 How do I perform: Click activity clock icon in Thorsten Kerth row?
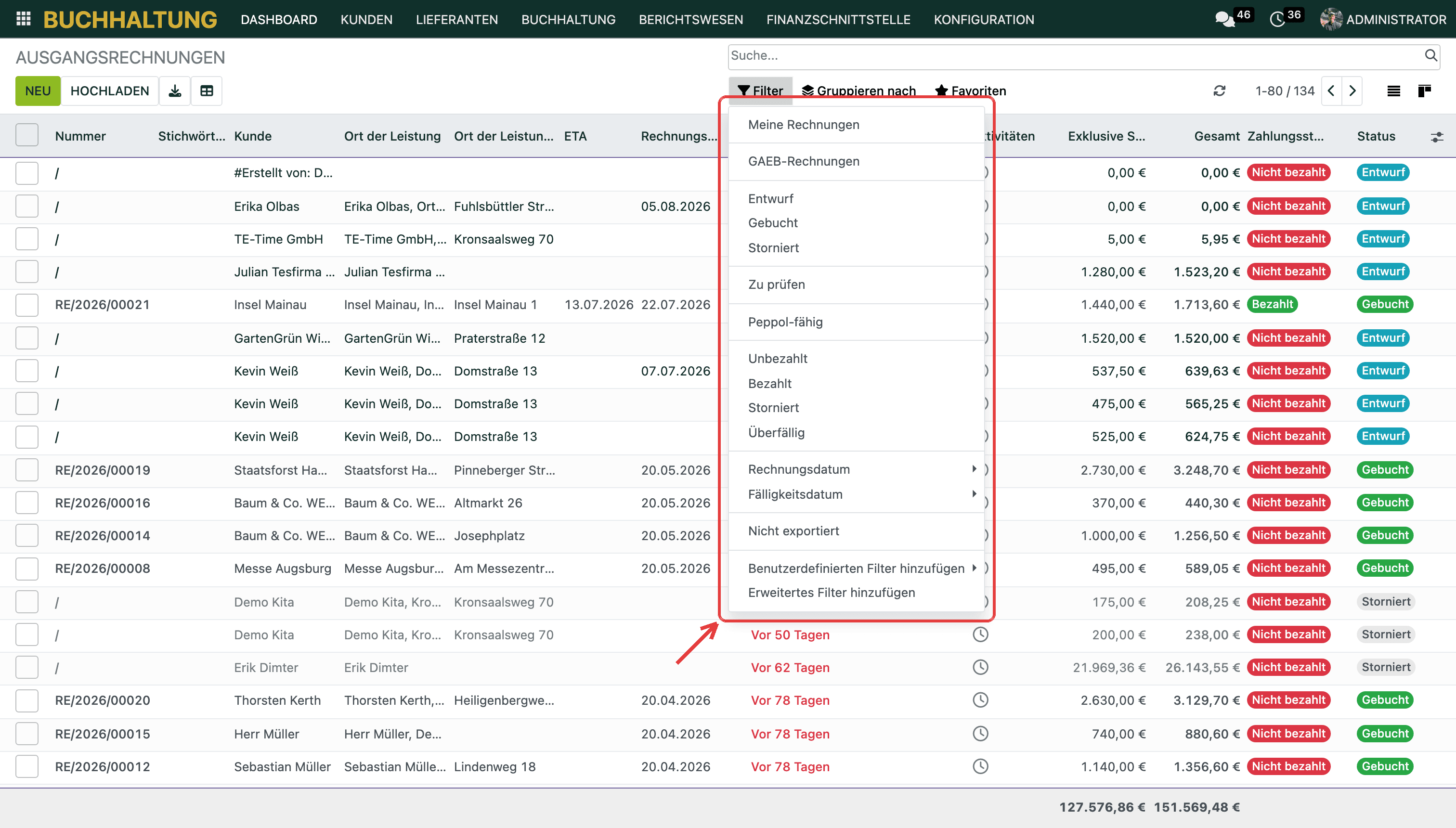(x=980, y=700)
